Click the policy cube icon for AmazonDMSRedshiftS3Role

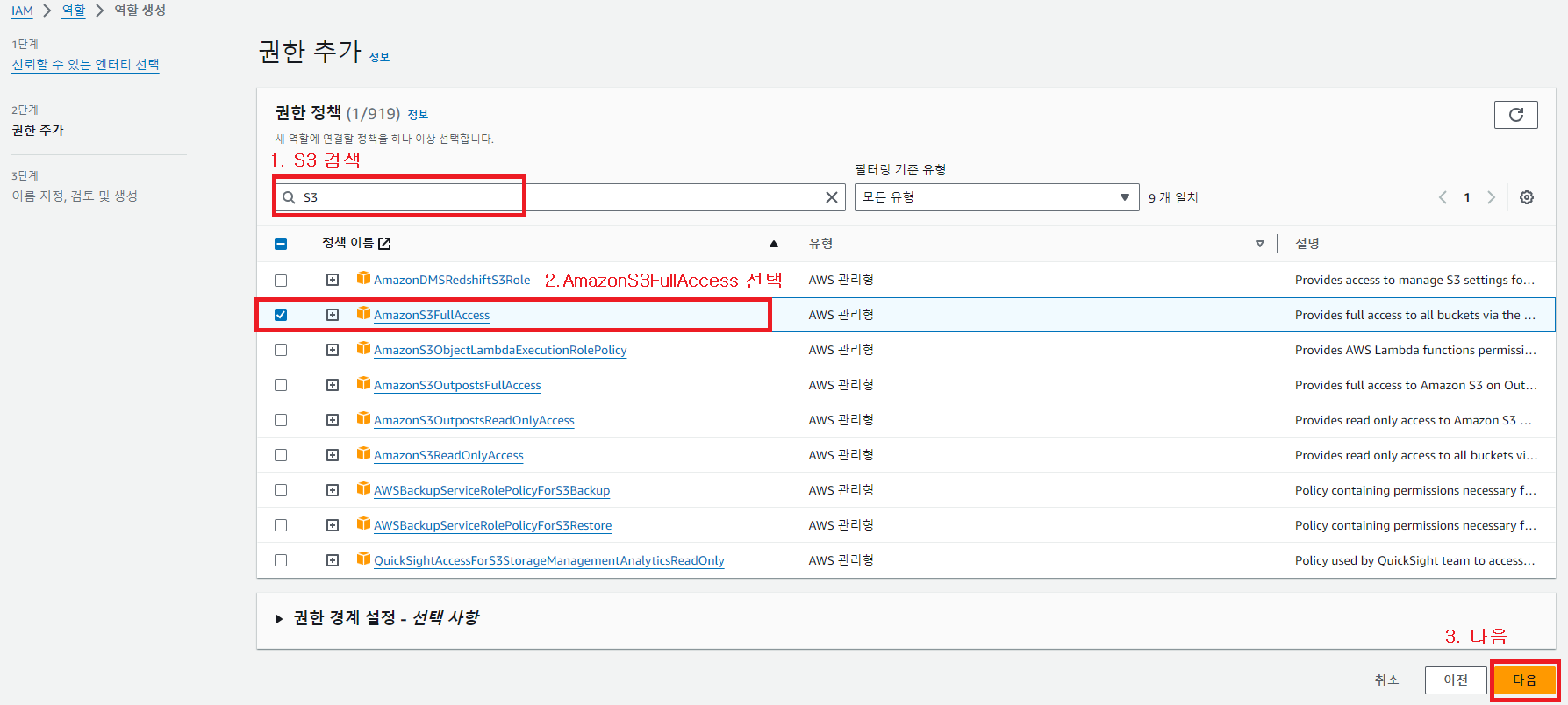click(363, 278)
